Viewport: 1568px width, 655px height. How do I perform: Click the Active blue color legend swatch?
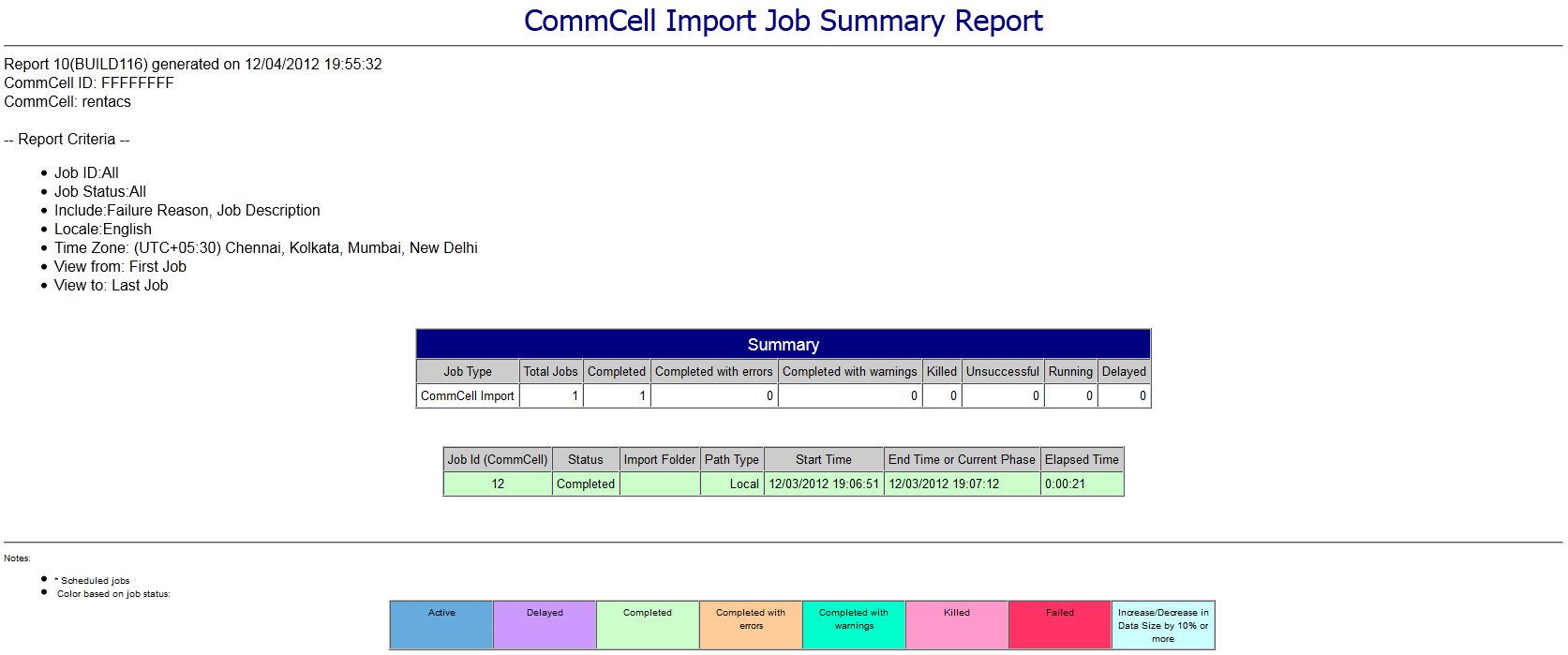pos(441,625)
